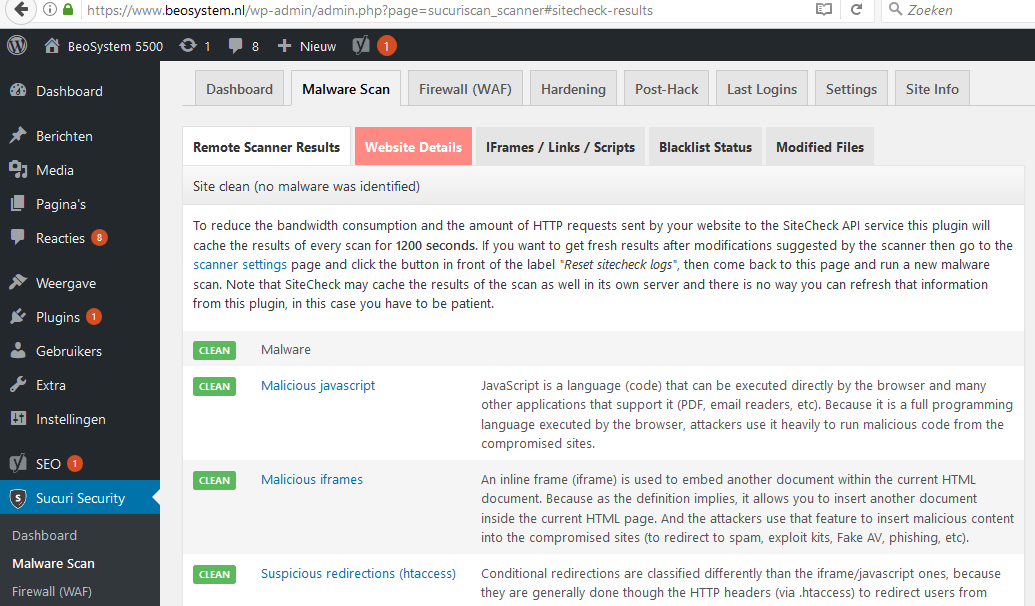Image resolution: width=1035 pixels, height=606 pixels.
Task: Open Sucuri Dashboard submenu item
Action: pyautogui.click(x=44, y=535)
